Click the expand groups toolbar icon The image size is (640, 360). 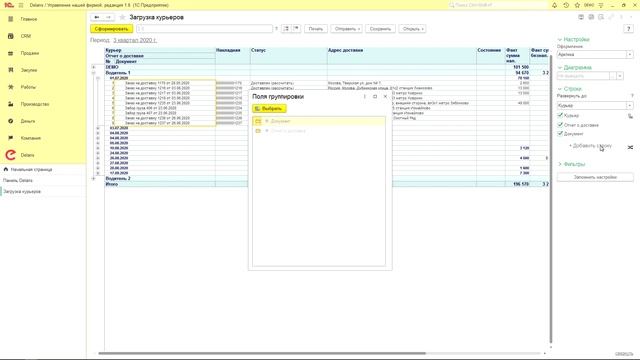[286, 29]
